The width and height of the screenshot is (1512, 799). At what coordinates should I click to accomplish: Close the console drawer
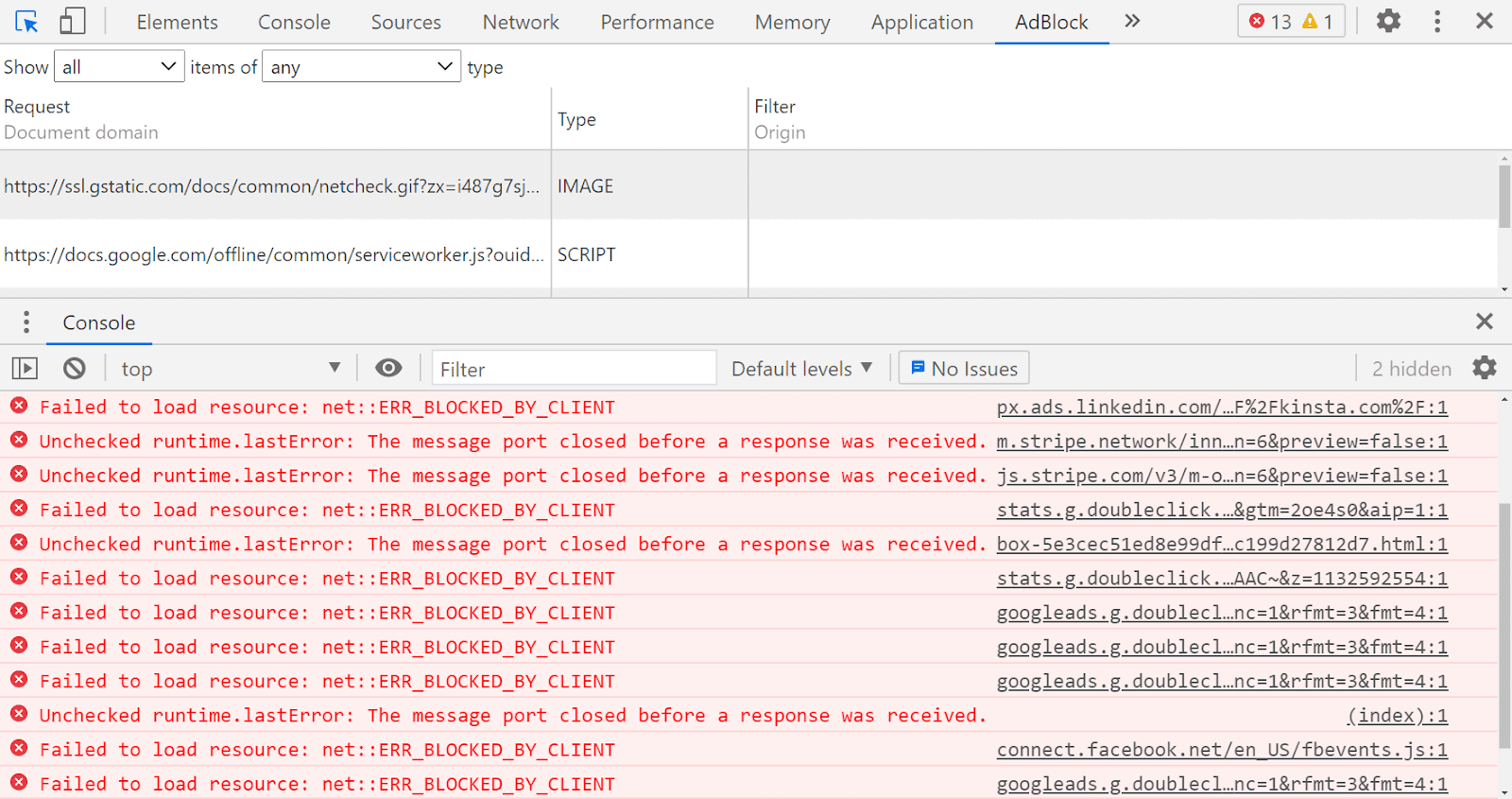[x=1485, y=321]
